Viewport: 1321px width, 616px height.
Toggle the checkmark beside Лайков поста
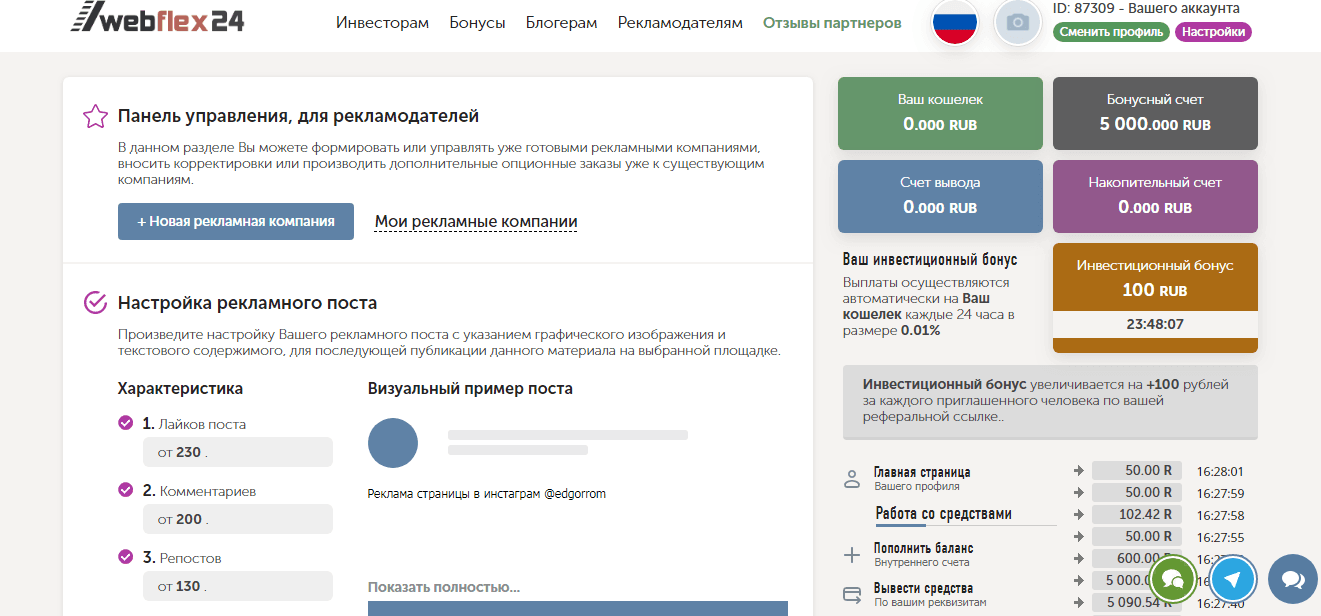point(125,423)
